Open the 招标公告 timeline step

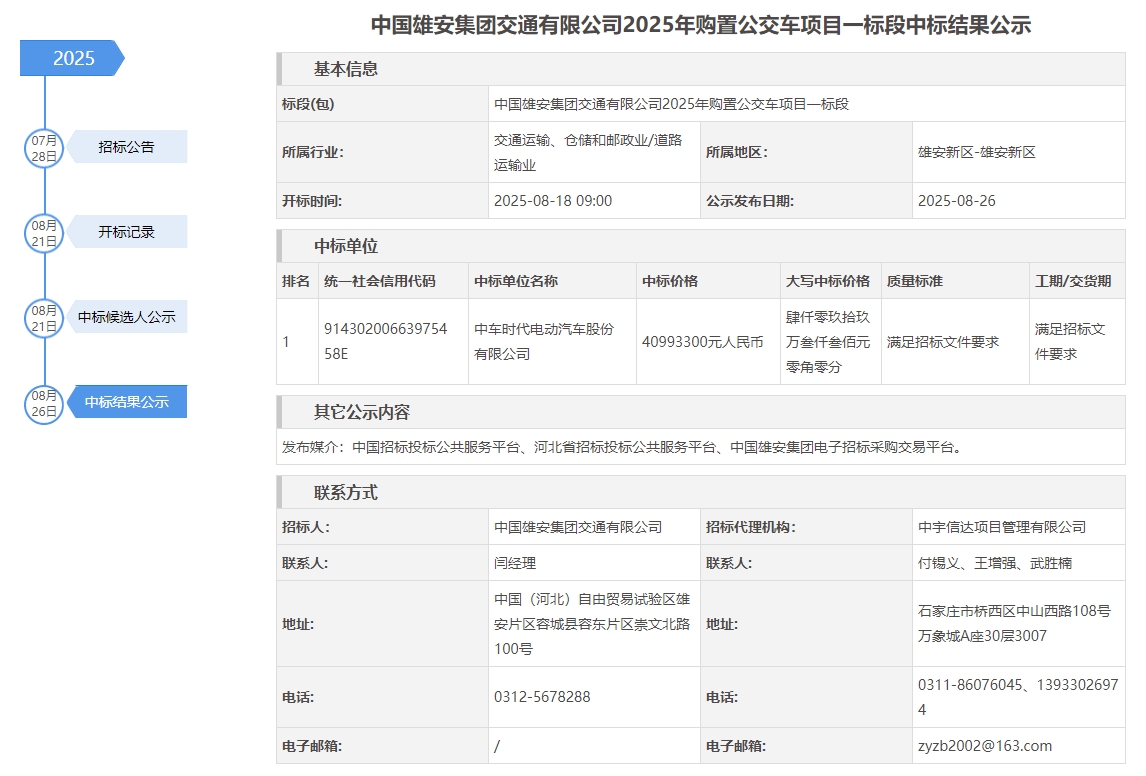click(127, 147)
